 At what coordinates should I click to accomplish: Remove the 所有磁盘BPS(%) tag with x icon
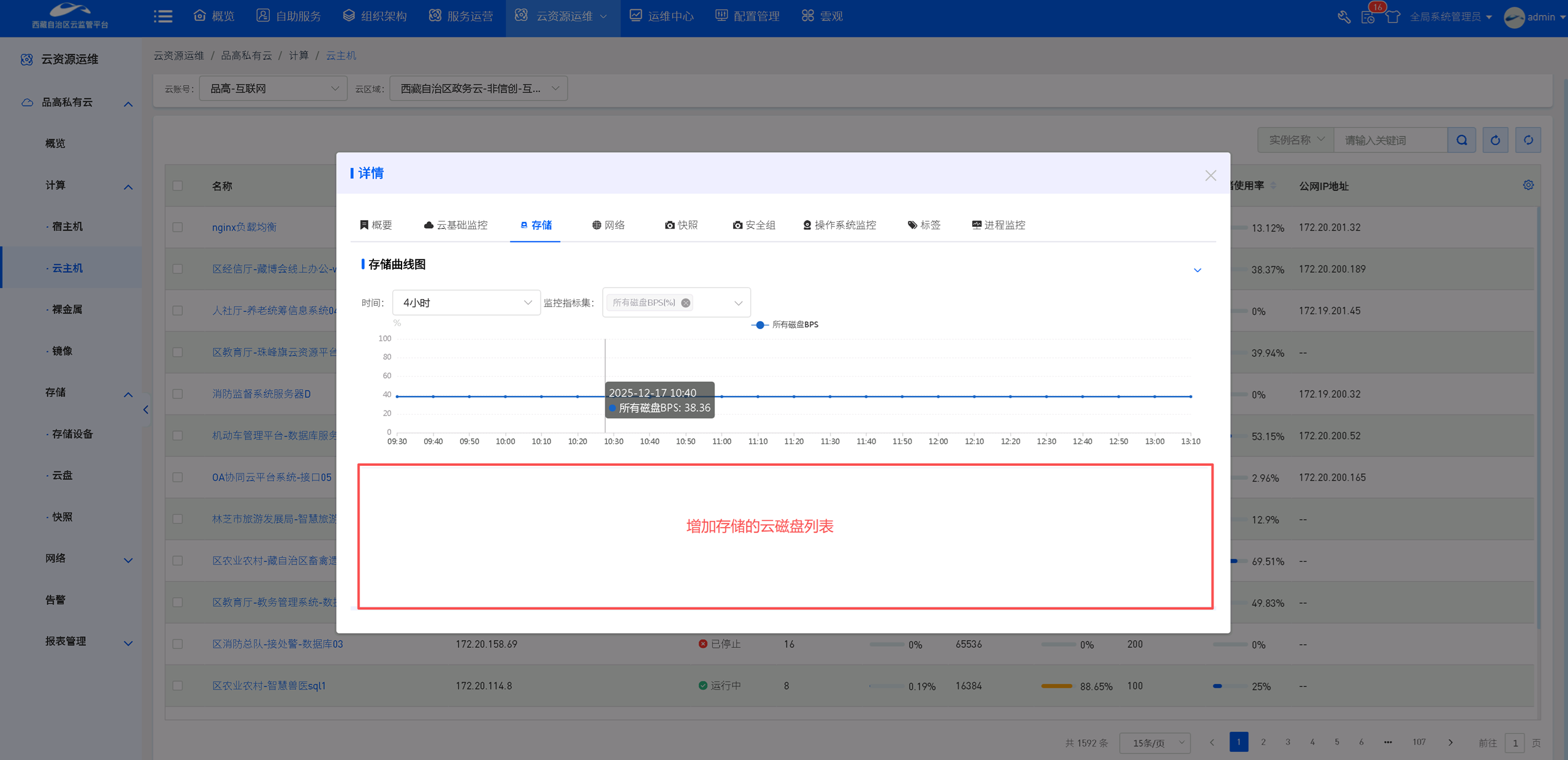pyautogui.click(x=685, y=303)
